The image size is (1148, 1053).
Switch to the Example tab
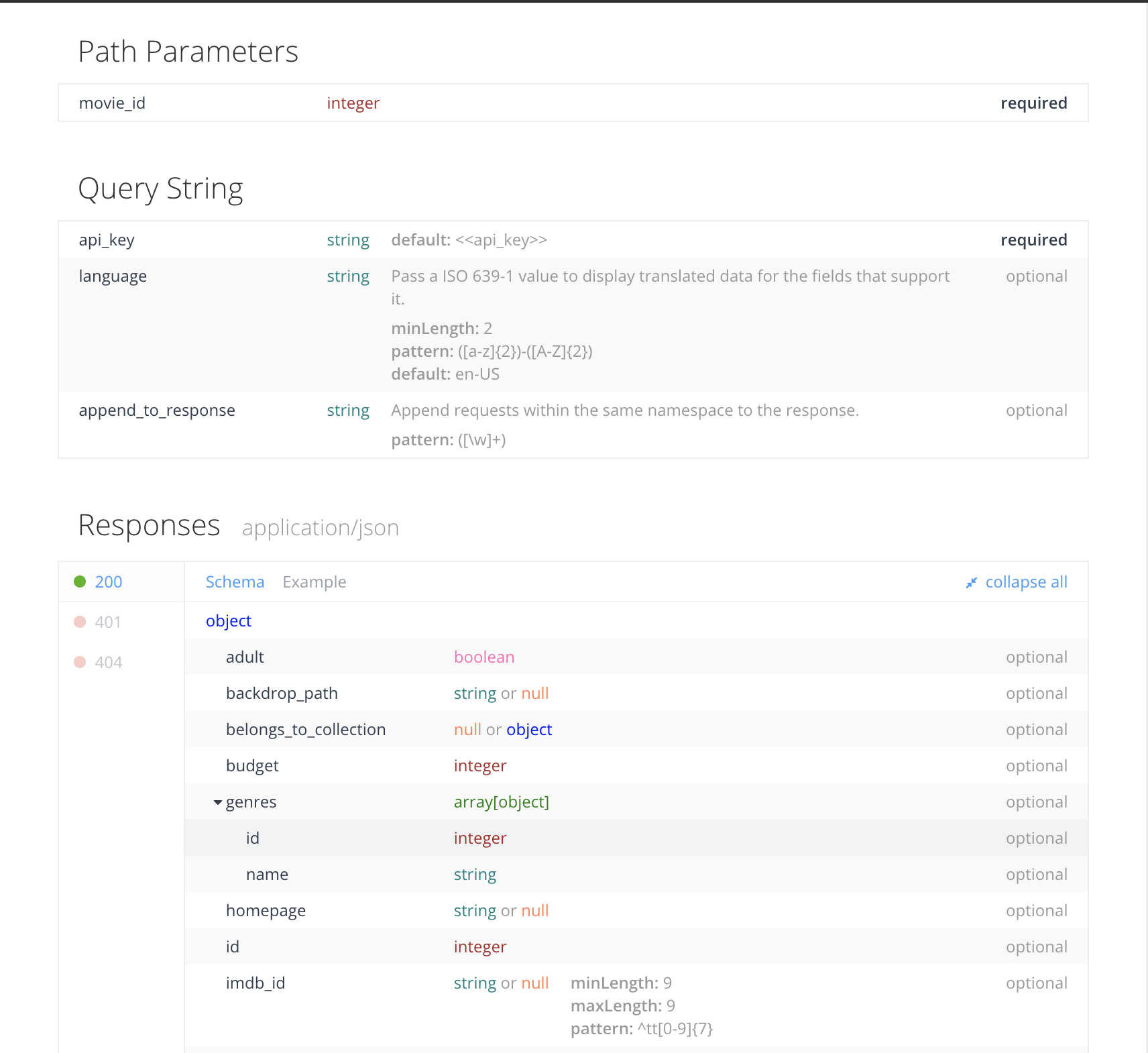(314, 582)
